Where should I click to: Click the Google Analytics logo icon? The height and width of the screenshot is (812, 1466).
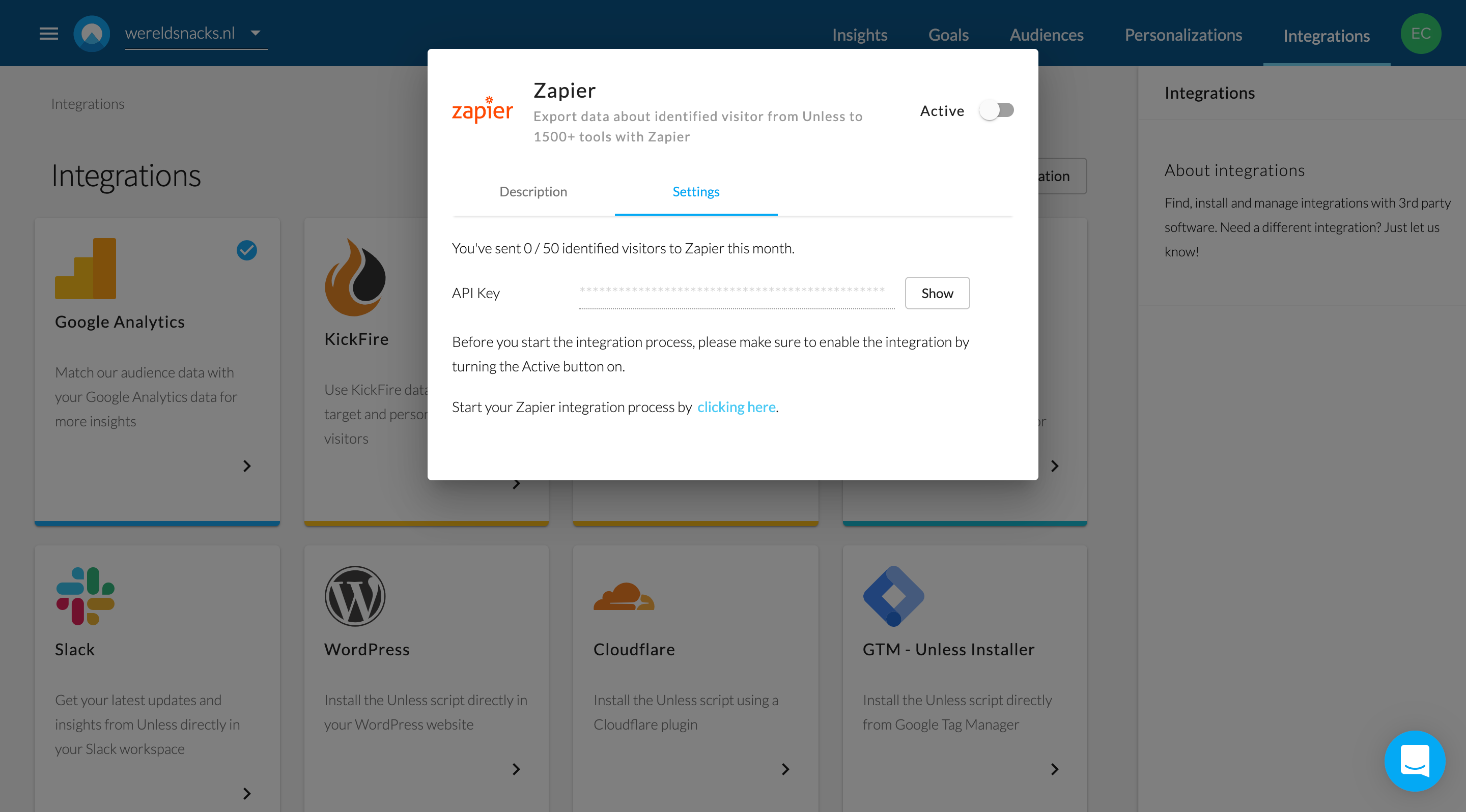(x=86, y=269)
